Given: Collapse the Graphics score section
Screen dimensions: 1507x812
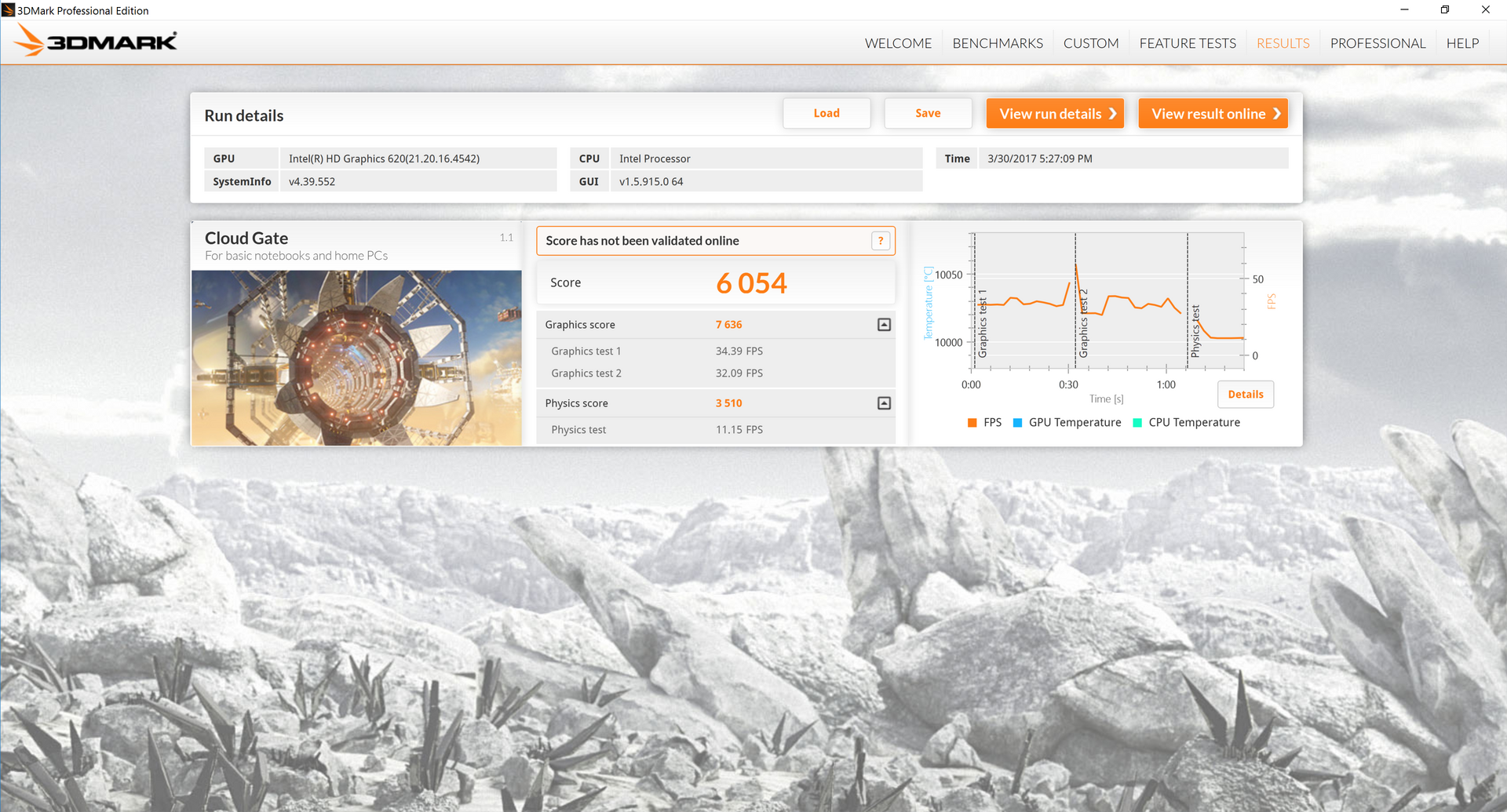Looking at the screenshot, I should click(884, 325).
